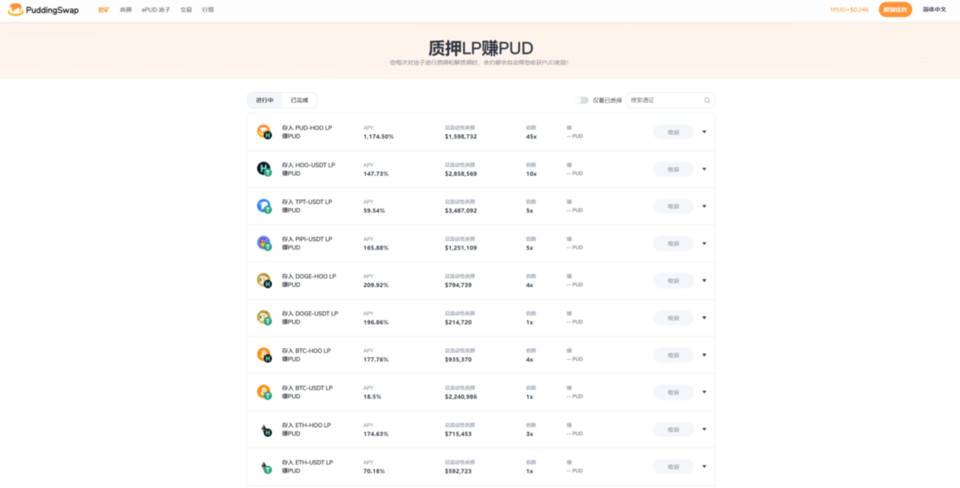The image size is (960, 488).
Task: Click the $1,251,109 liquidity value
Action: click(x=461, y=248)
